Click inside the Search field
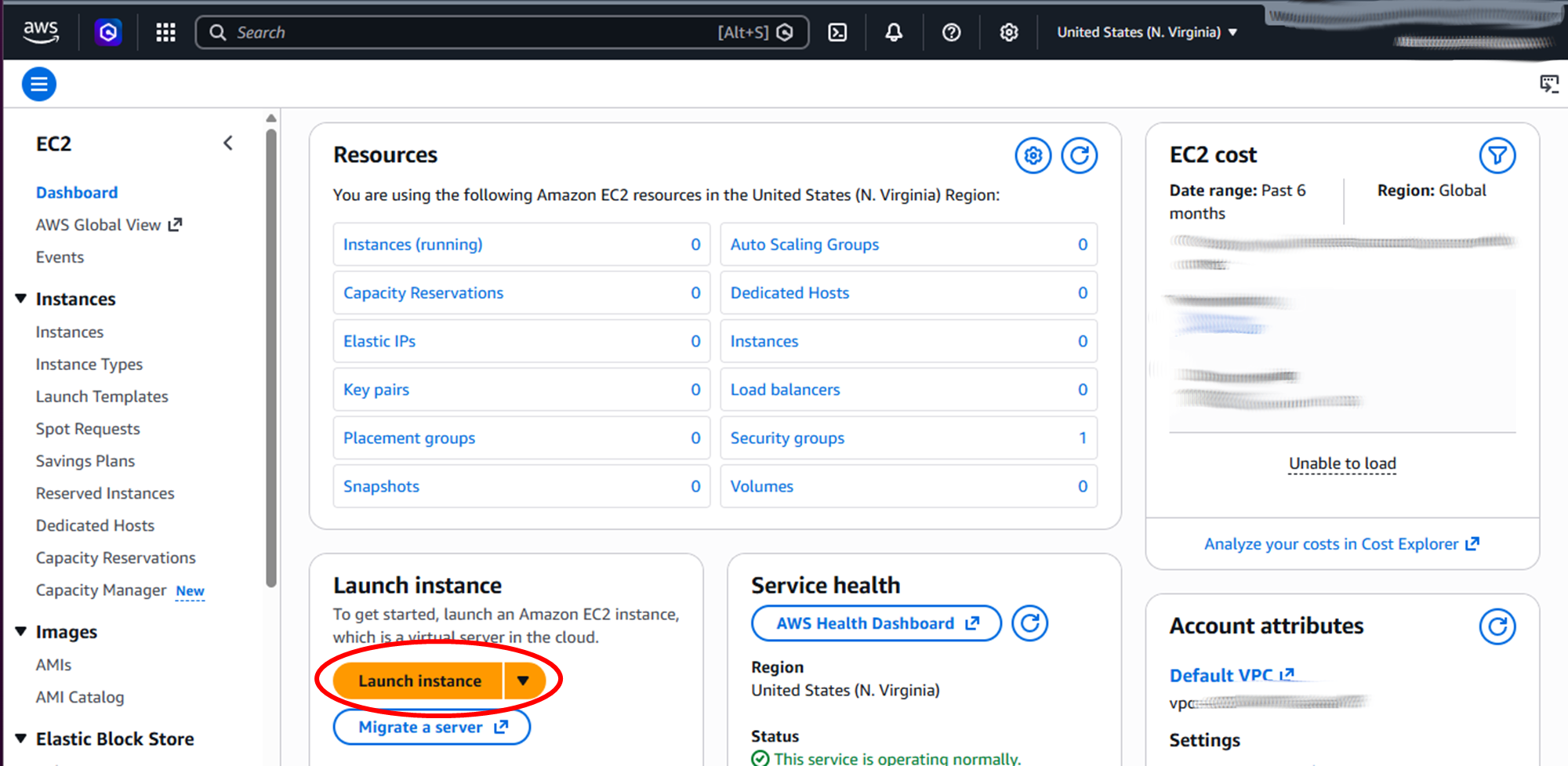The image size is (1568, 766). coord(502,32)
